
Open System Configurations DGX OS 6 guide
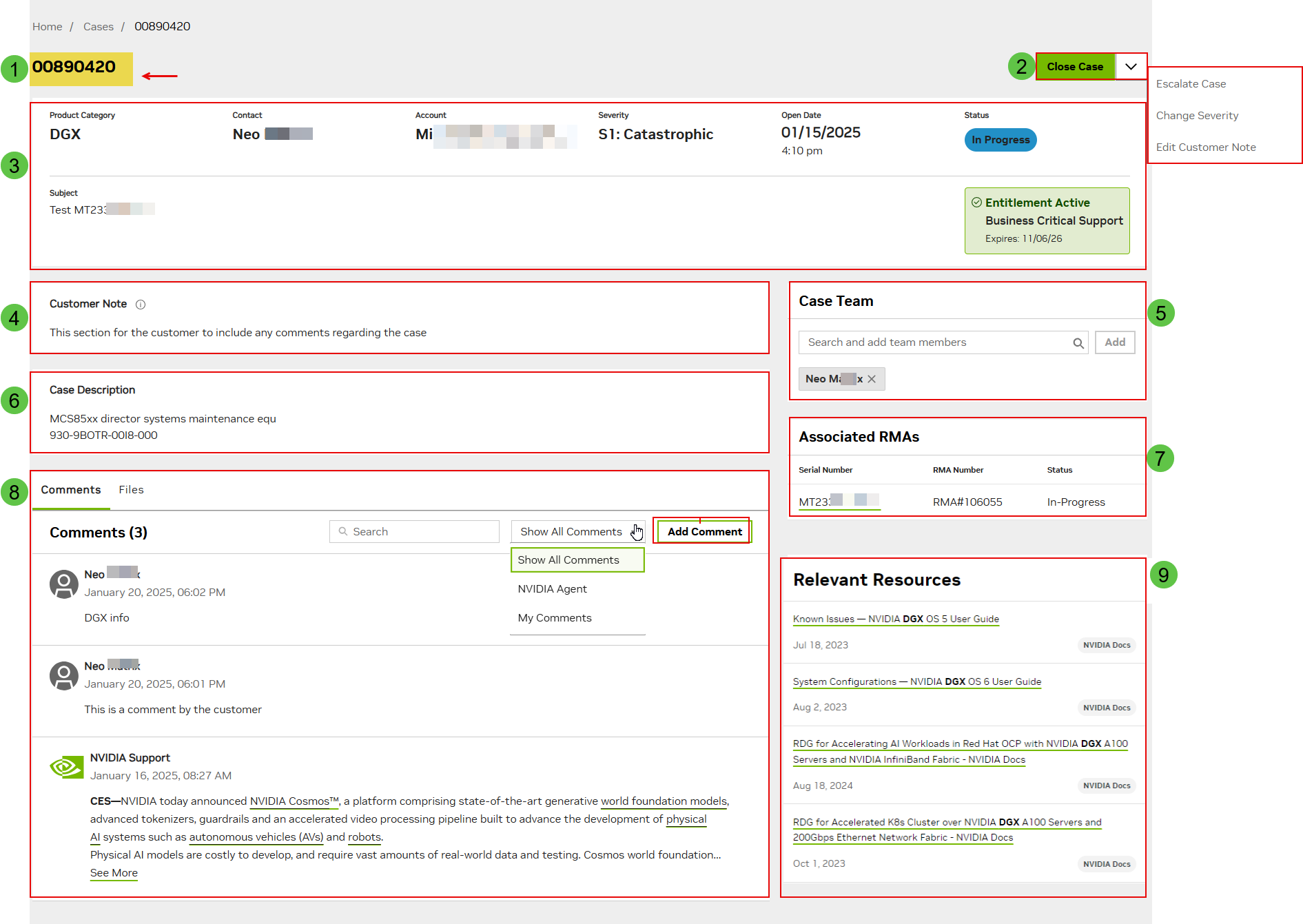tap(917, 681)
